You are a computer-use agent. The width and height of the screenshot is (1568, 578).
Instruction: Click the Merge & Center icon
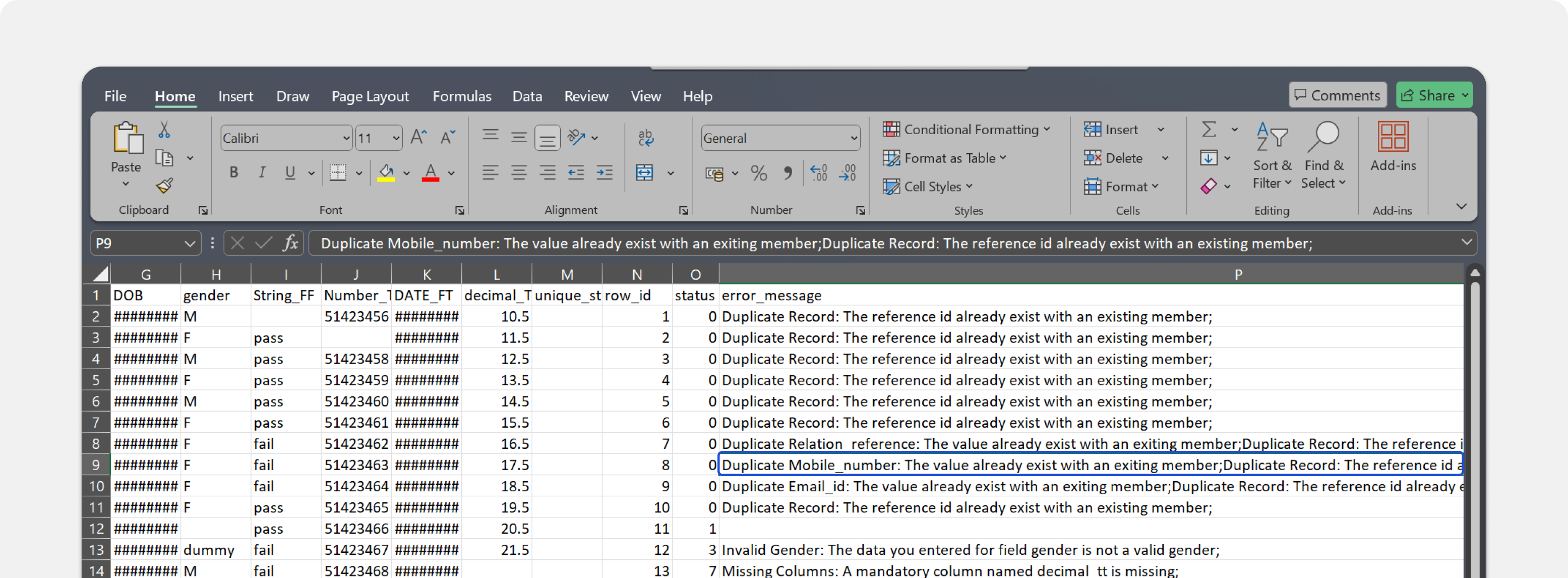pos(645,173)
